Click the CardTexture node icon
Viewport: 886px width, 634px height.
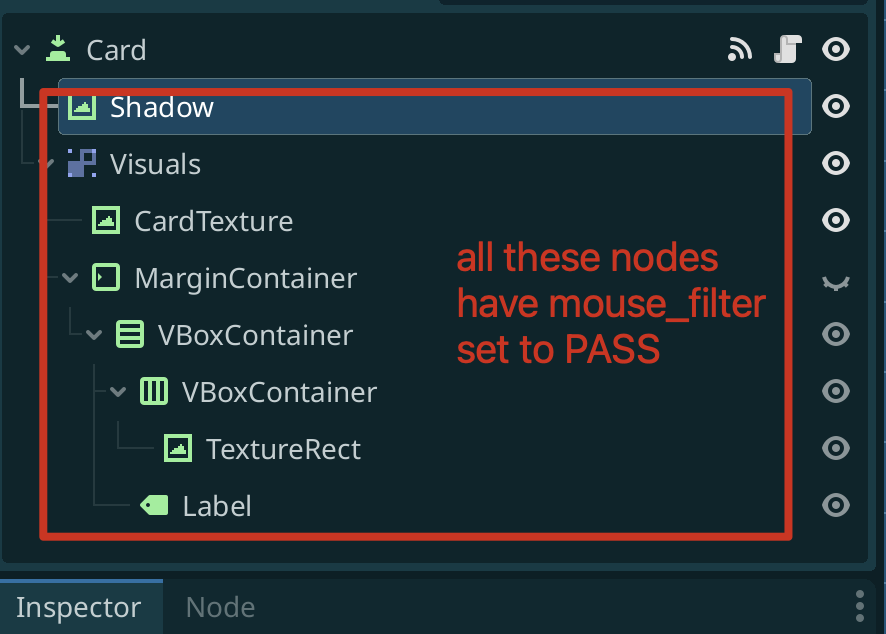click(106, 220)
